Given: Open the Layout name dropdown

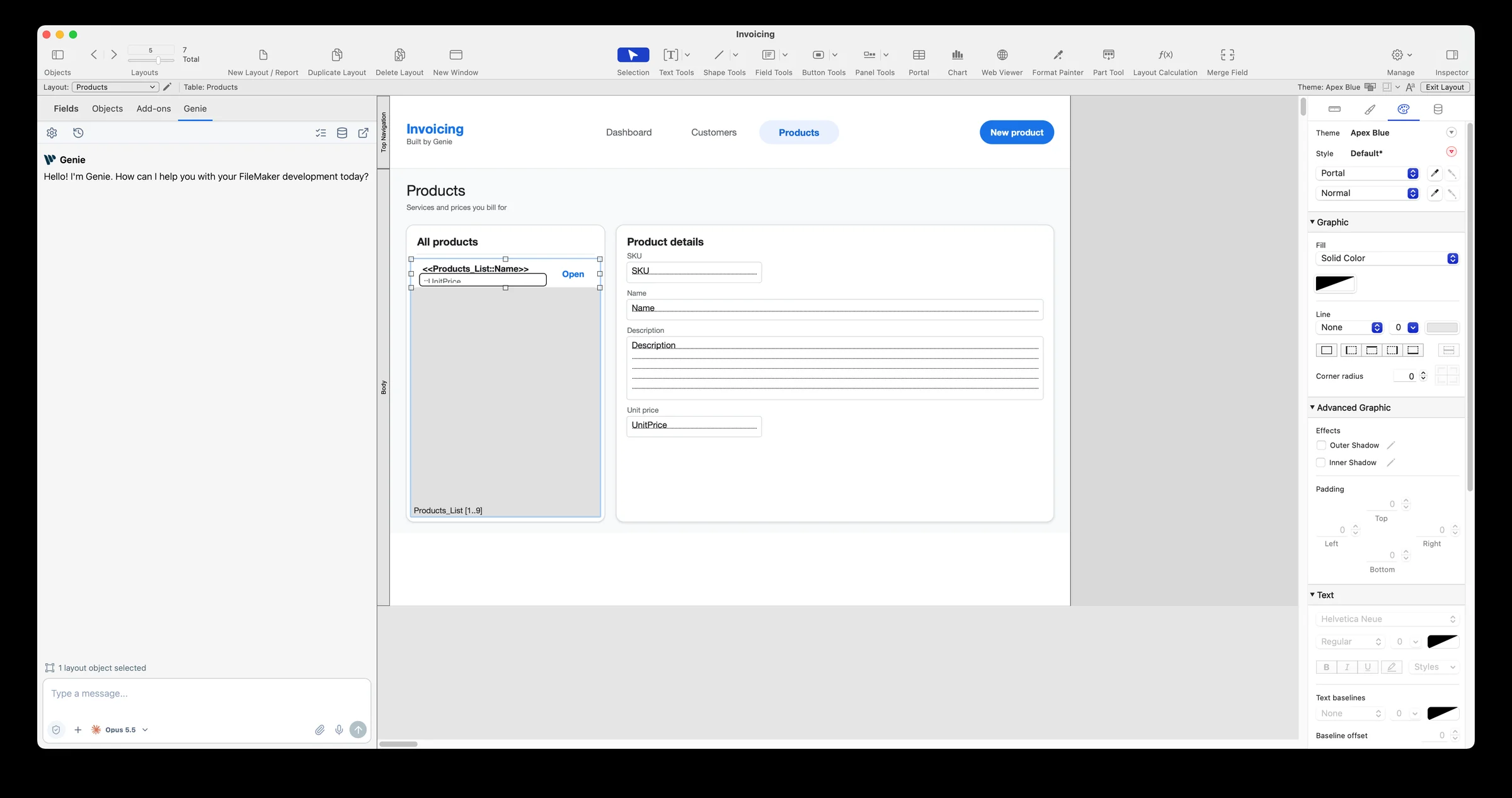Looking at the screenshot, I should 115,87.
